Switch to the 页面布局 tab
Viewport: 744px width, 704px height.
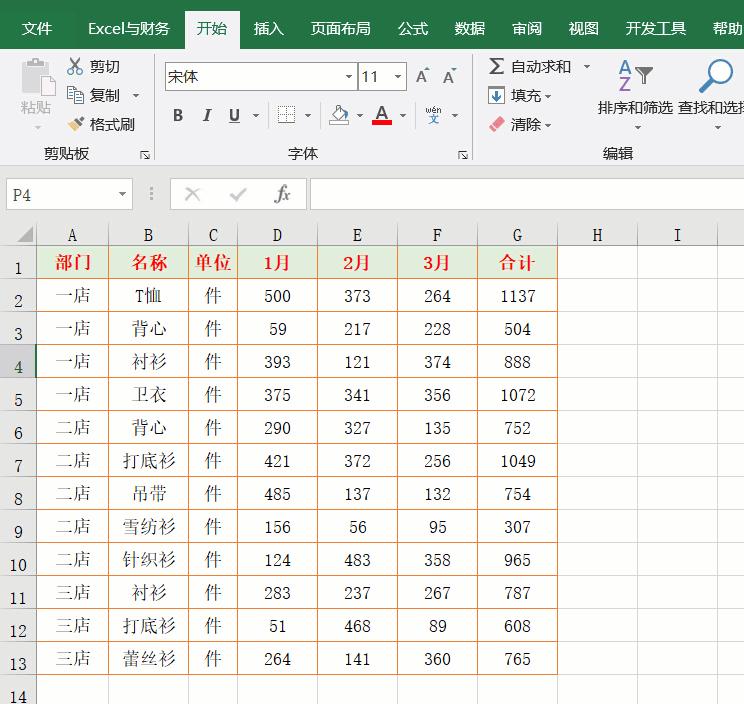click(x=340, y=28)
